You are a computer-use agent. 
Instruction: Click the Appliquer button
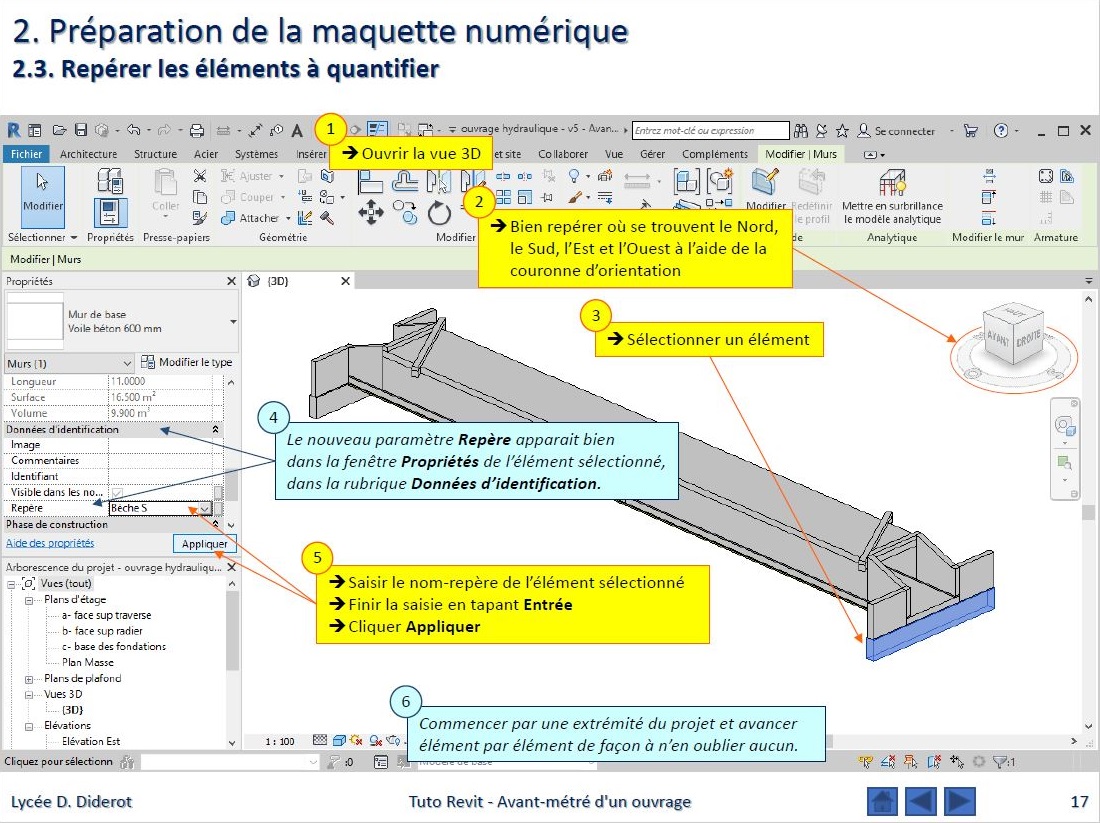pos(205,544)
